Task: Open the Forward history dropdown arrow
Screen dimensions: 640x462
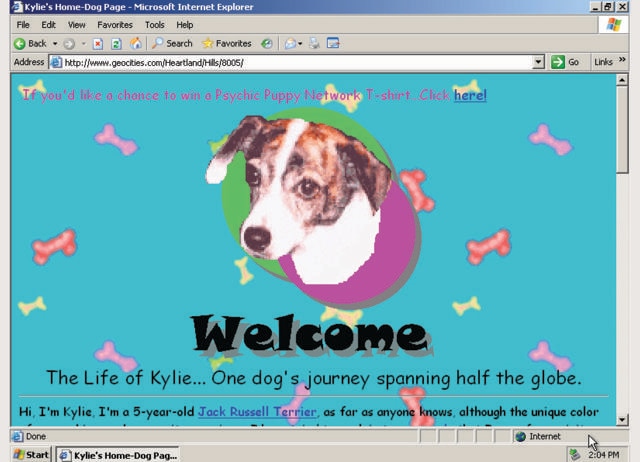Action: click(x=83, y=44)
